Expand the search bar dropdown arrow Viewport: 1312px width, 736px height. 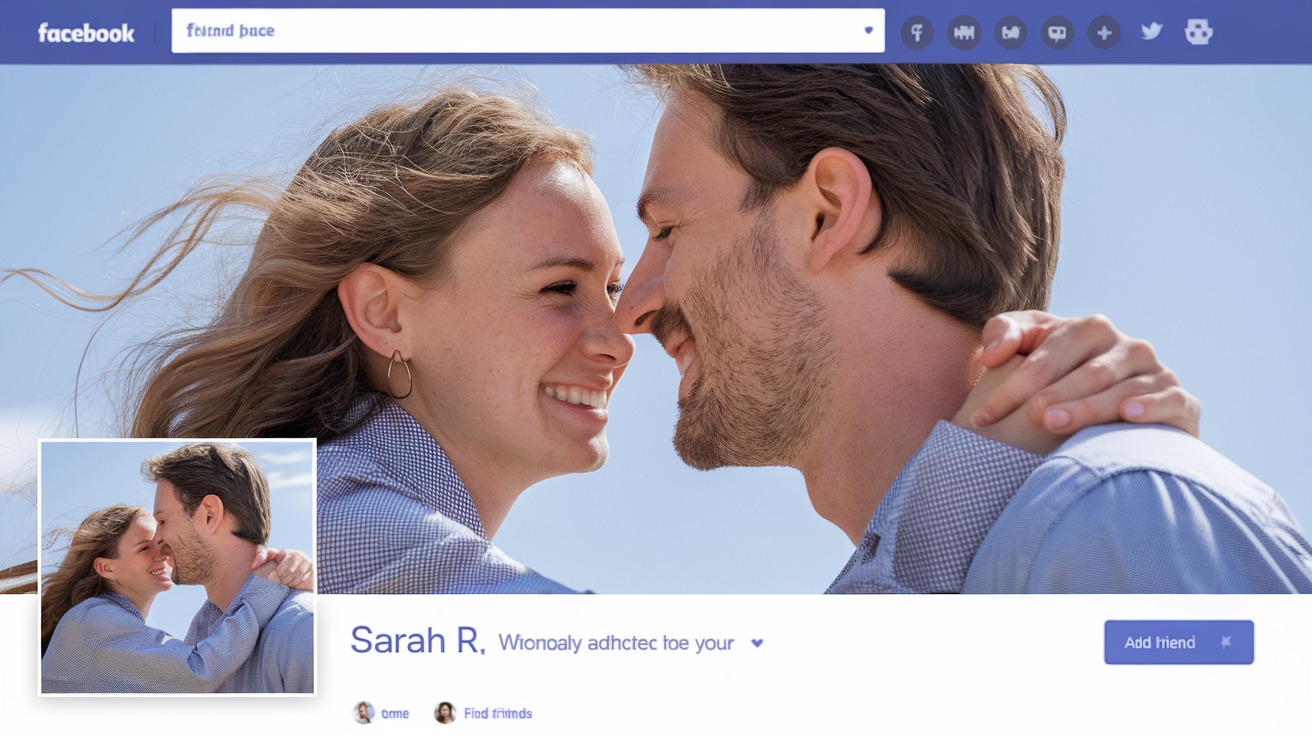868,31
